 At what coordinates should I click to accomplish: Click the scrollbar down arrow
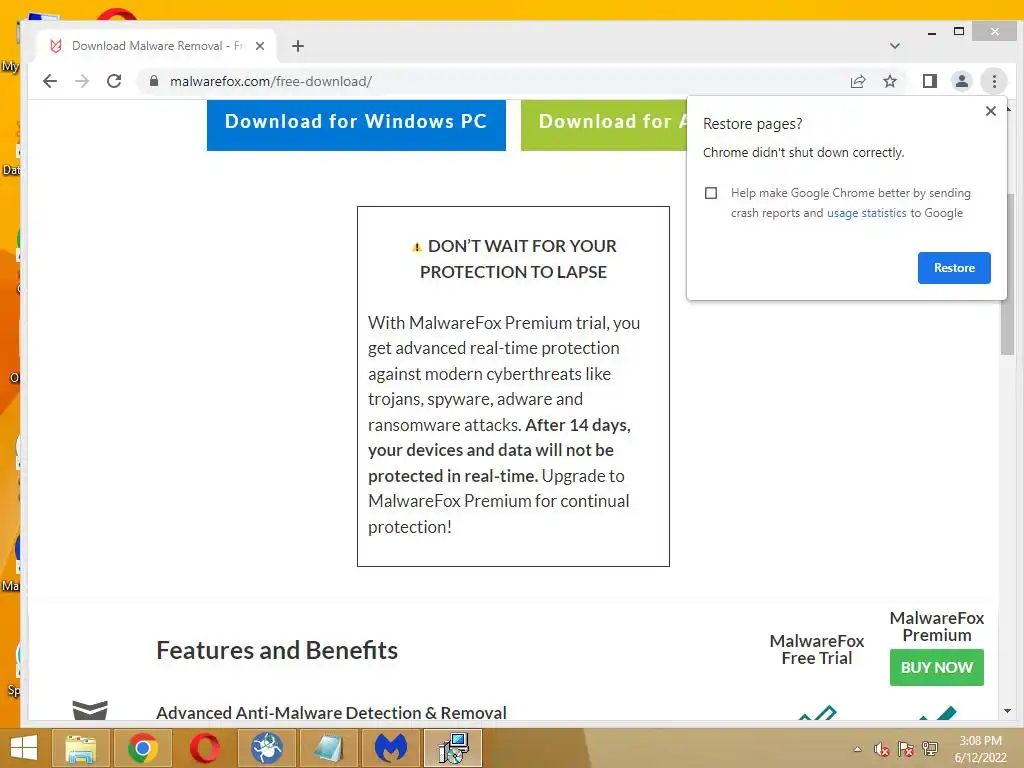pos(1007,711)
